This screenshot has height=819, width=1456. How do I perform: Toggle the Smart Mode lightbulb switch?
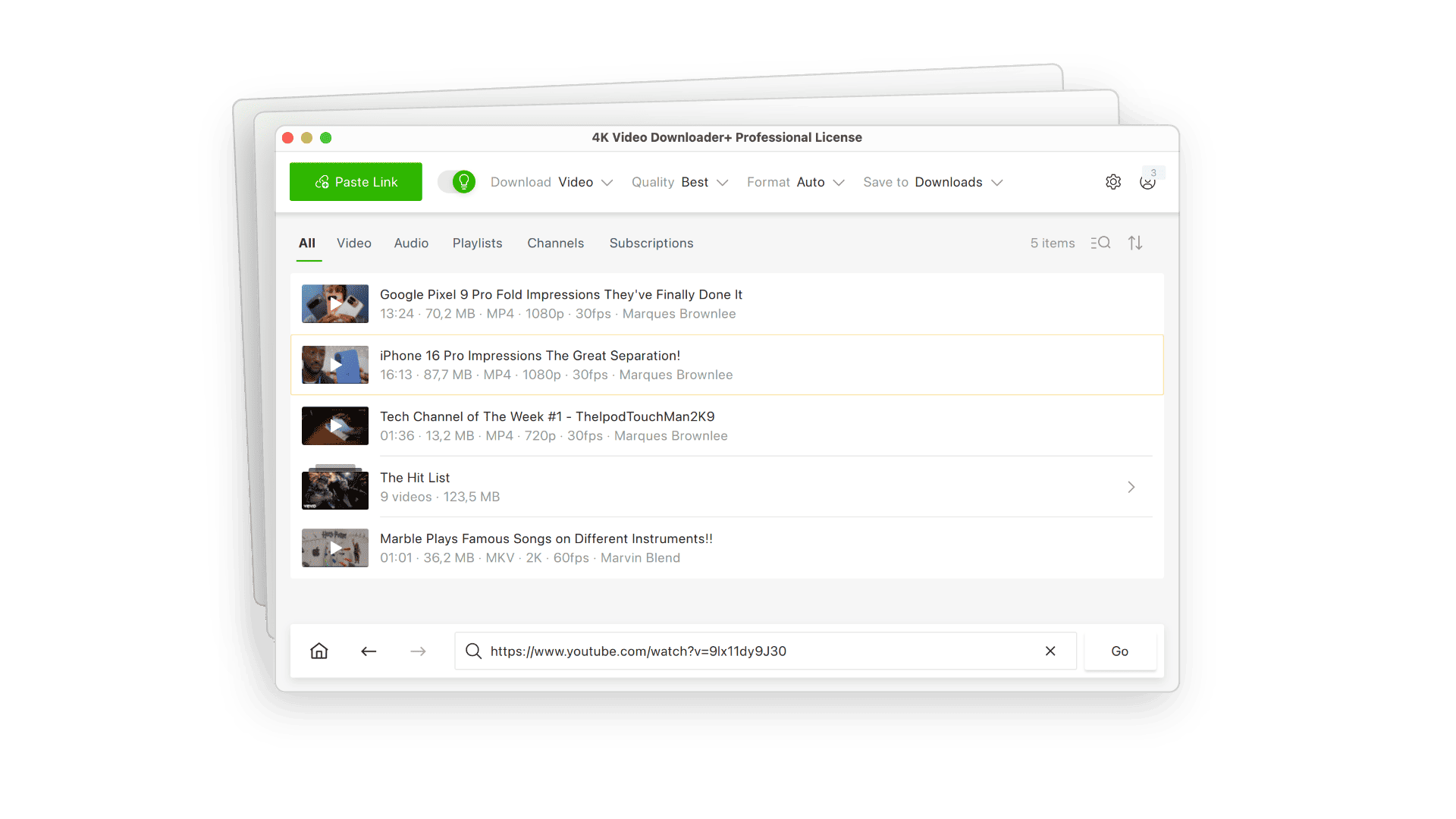tap(457, 182)
